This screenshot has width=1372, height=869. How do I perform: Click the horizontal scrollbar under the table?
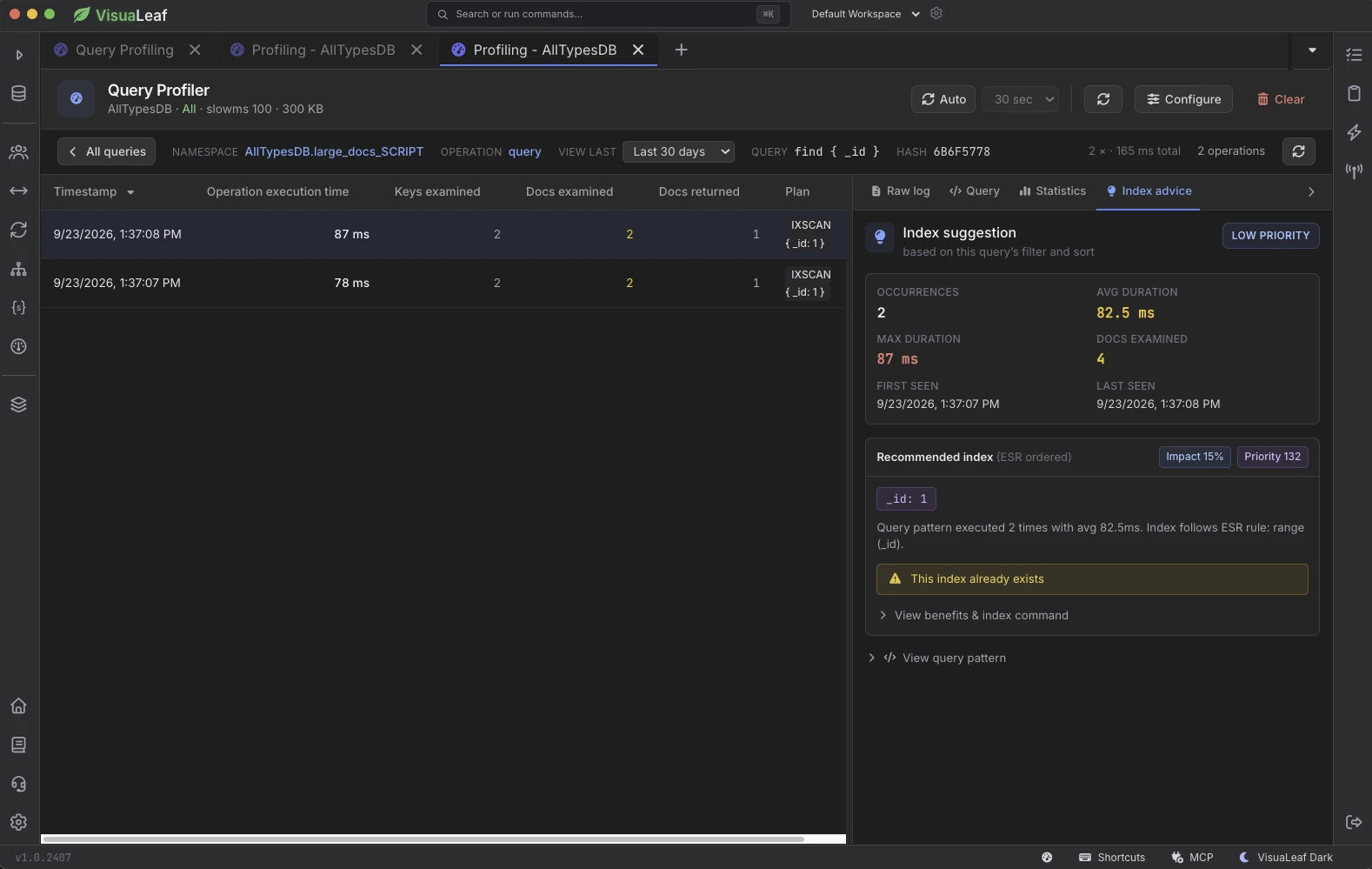pyautogui.click(x=423, y=839)
